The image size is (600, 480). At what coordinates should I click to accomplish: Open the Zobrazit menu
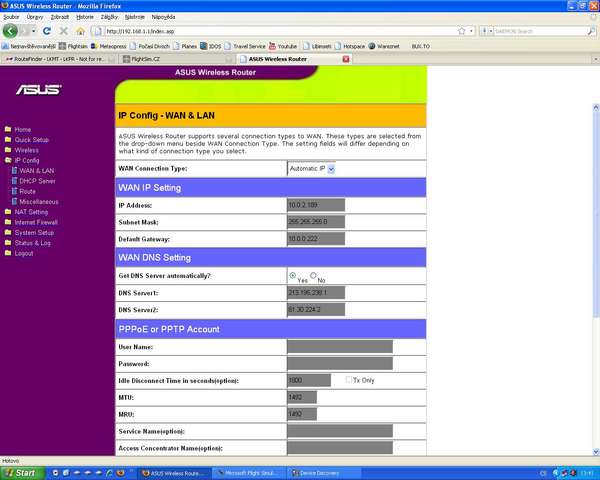coord(60,17)
